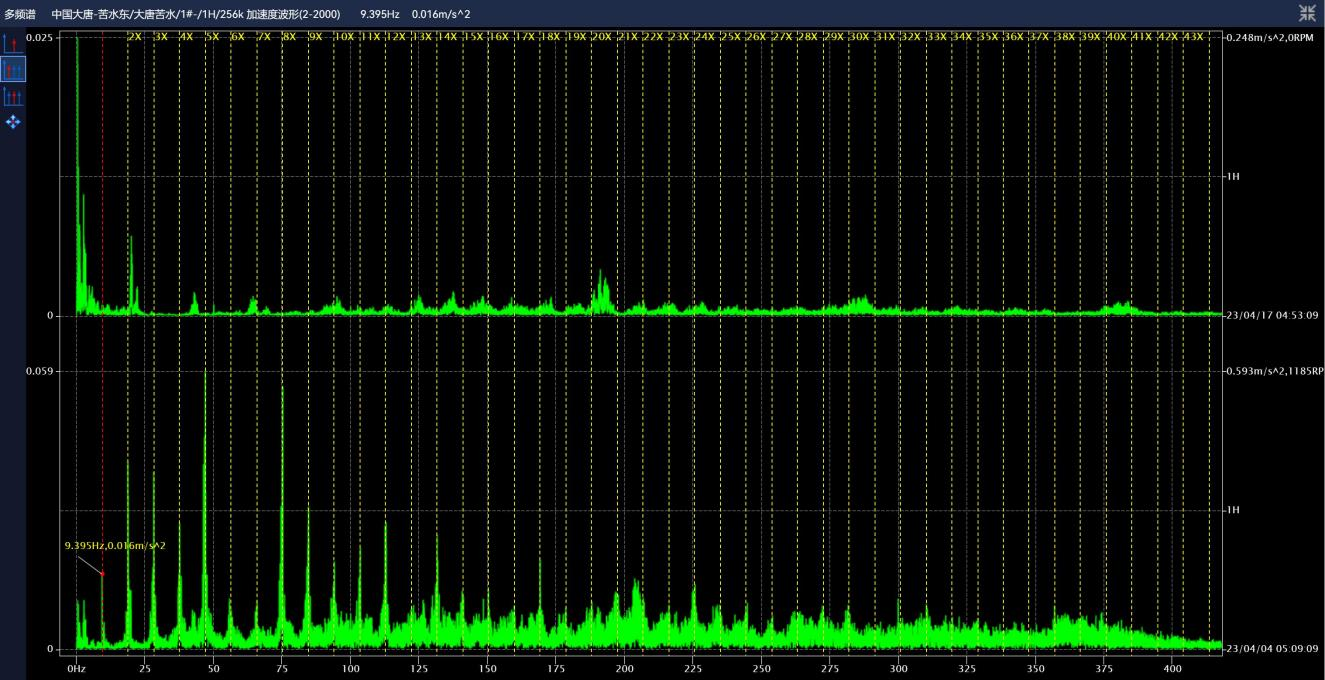
Task: Click the 250 tick on the frequency axis
Action: point(761,667)
